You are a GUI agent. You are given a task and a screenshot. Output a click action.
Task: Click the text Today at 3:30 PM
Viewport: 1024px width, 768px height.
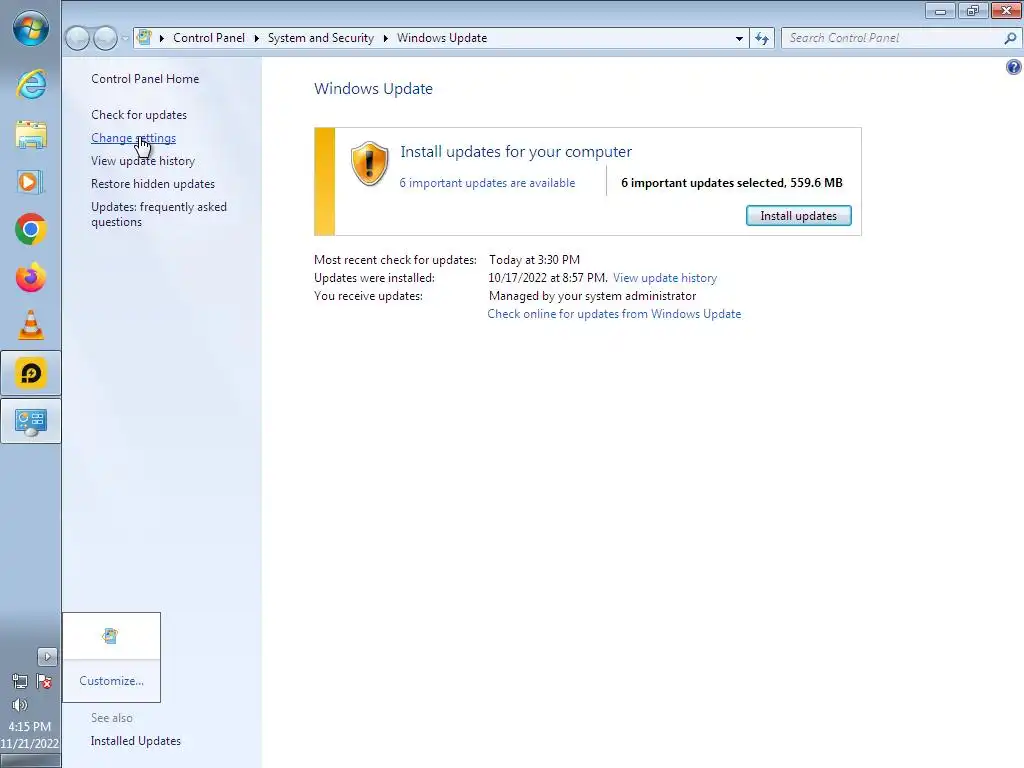[534, 260]
